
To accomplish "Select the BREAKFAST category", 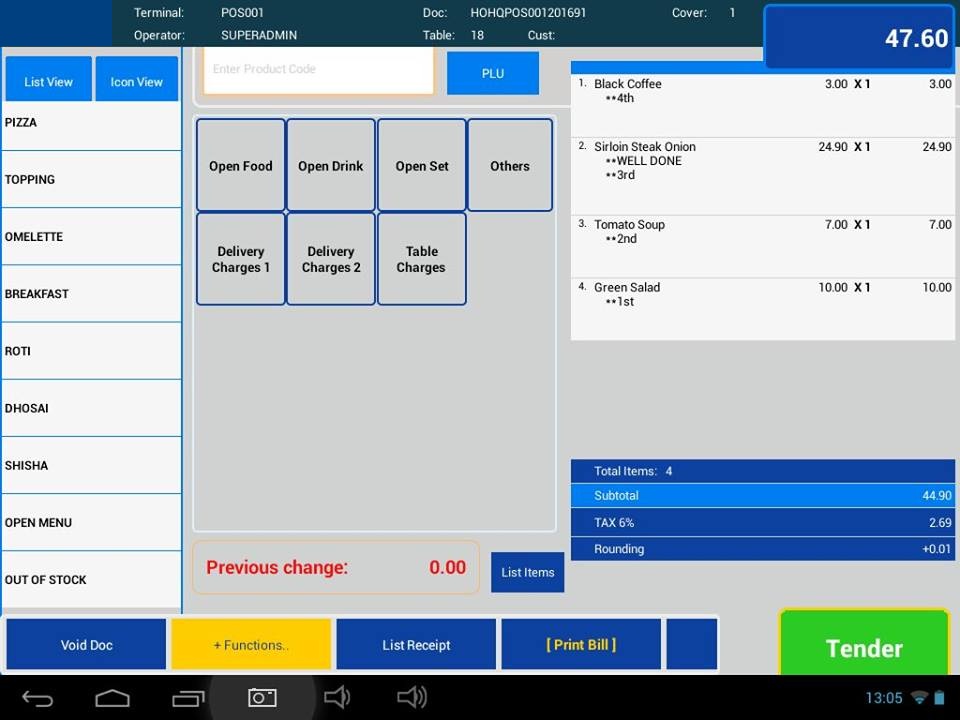I will [x=90, y=293].
